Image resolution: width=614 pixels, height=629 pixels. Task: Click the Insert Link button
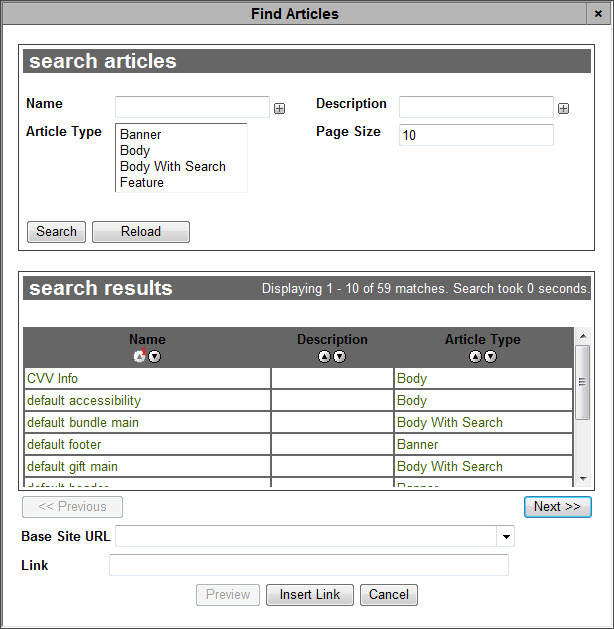pyautogui.click(x=310, y=595)
